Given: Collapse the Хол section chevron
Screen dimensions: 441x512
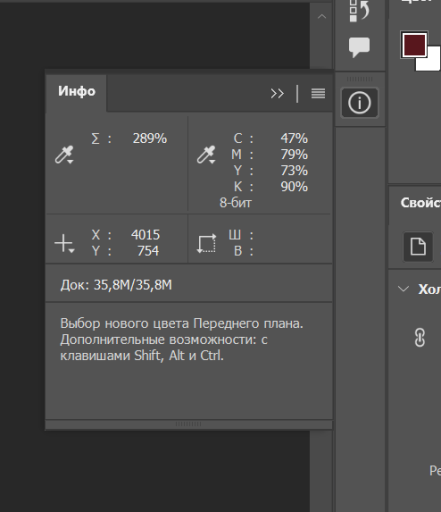Looking at the screenshot, I should click(x=403, y=289).
